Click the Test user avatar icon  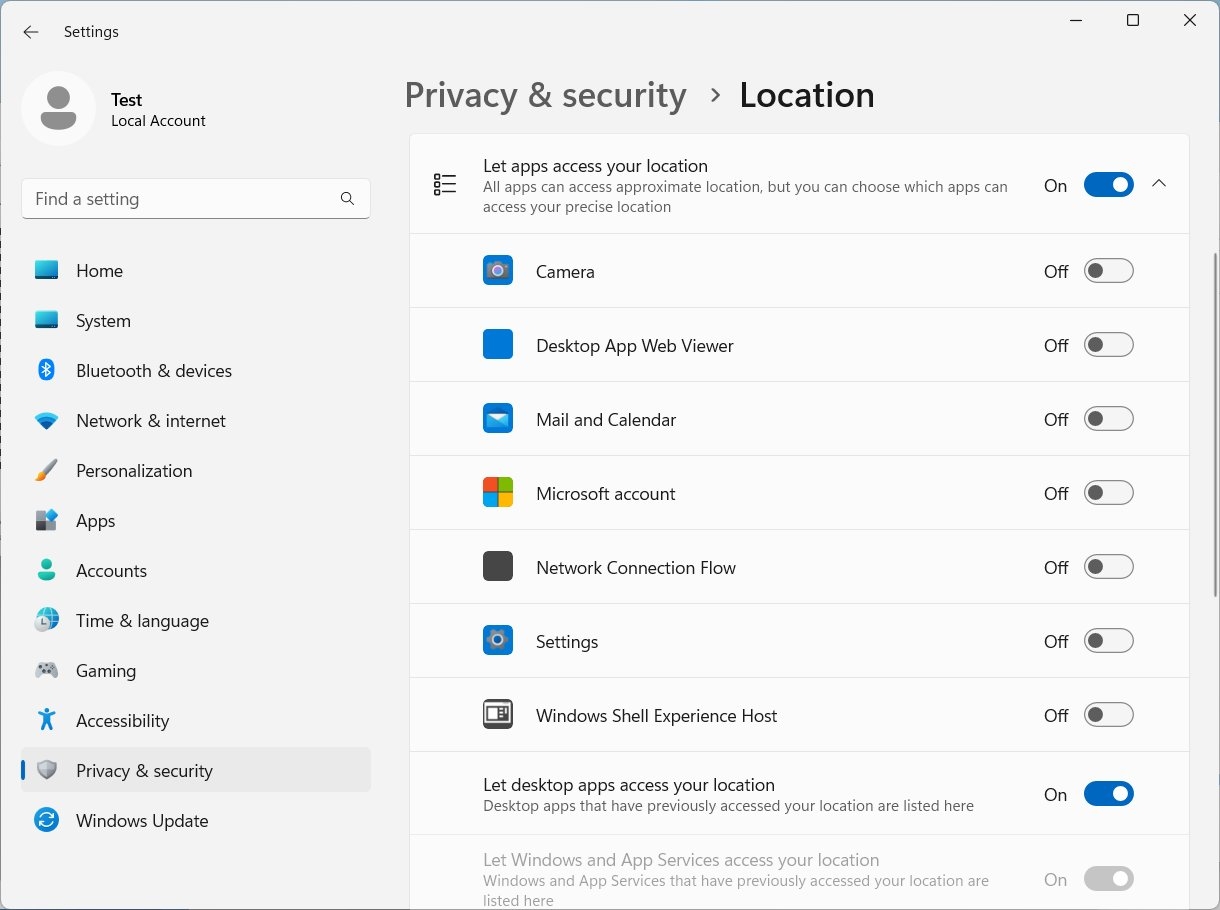click(x=59, y=109)
